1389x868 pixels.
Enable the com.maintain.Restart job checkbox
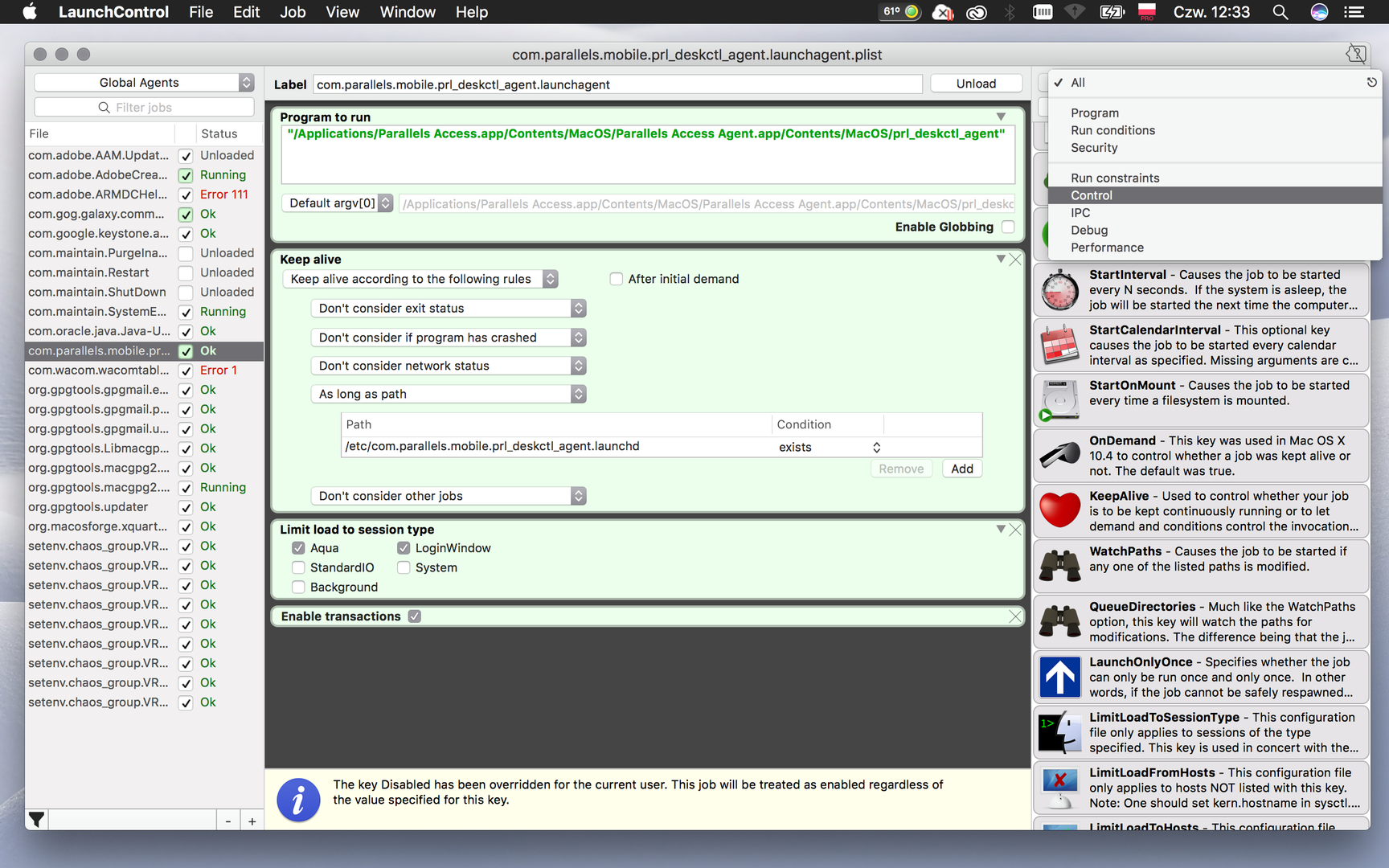[x=186, y=273]
